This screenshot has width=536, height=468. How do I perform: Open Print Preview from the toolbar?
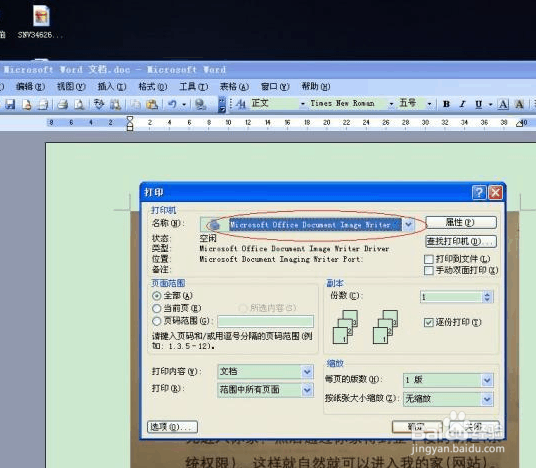[x=79, y=104]
